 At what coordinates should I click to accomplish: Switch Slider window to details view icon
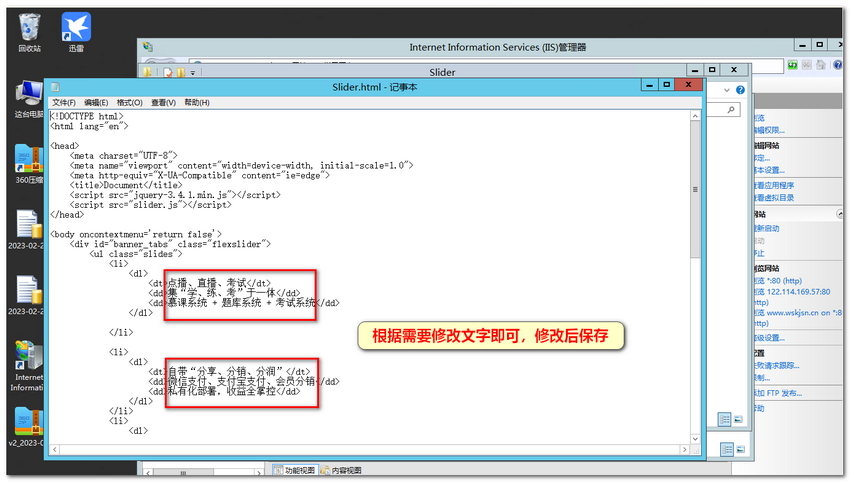coord(724,419)
